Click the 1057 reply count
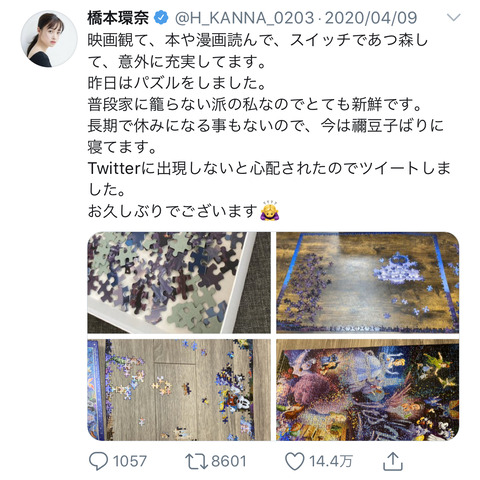Viewport: 480px width, 480px height. (130, 462)
